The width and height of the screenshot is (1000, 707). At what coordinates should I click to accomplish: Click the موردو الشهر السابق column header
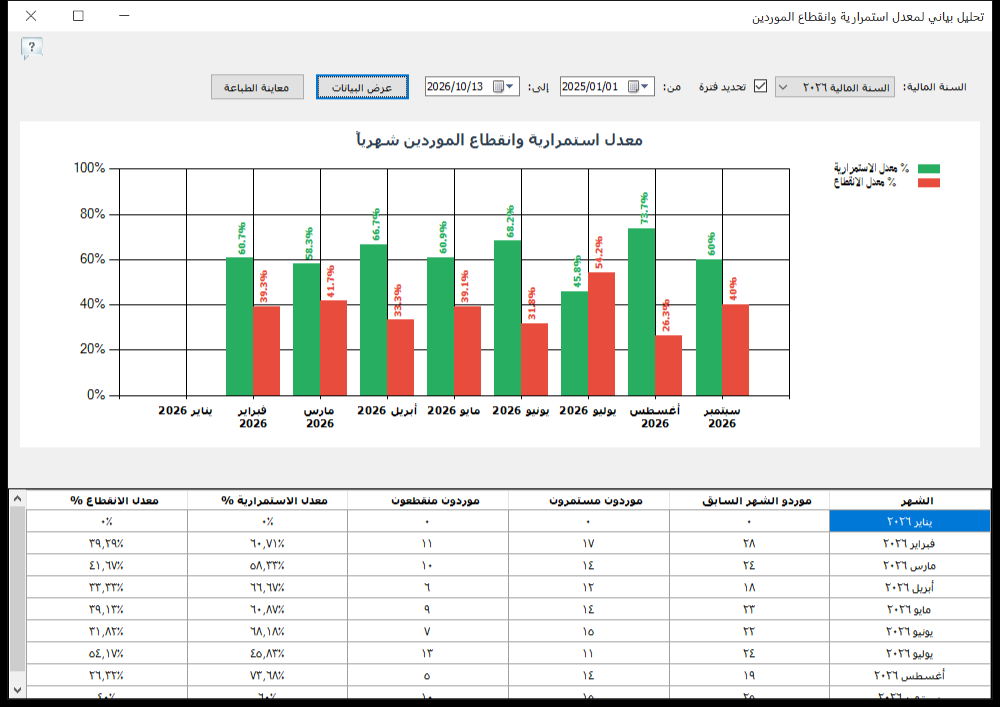tap(749, 500)
